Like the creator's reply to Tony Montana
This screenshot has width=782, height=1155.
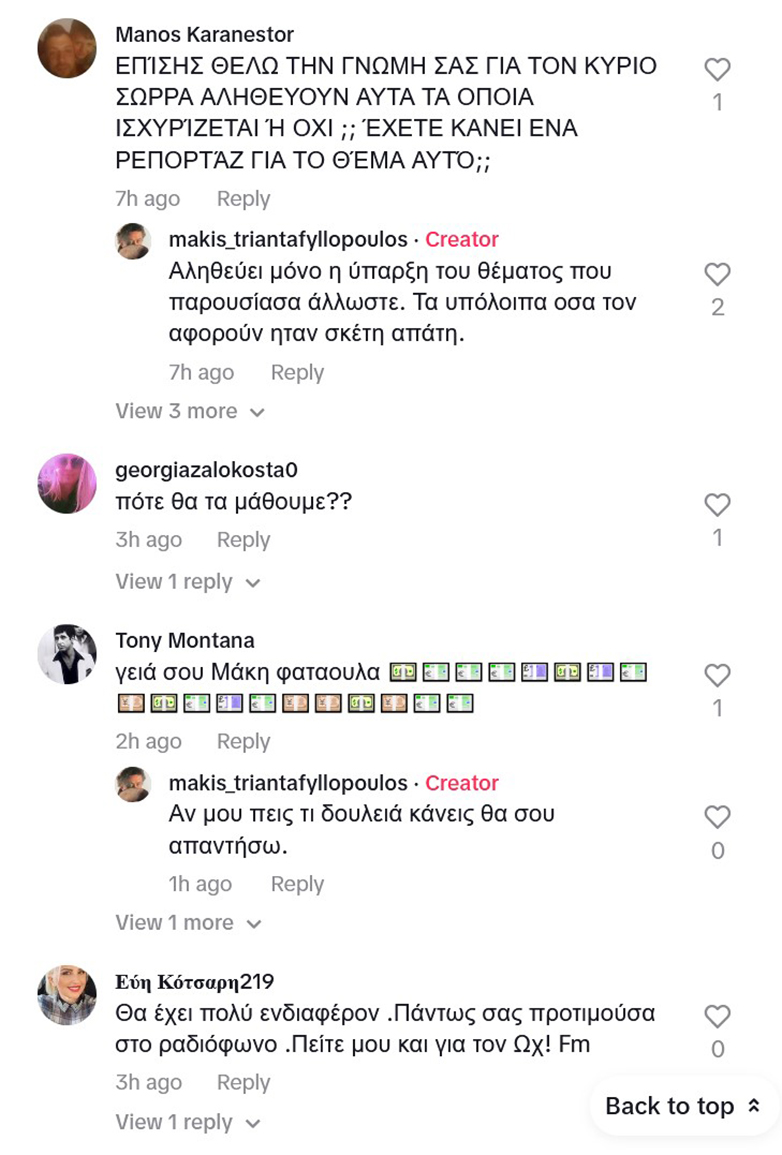(717, 818)
